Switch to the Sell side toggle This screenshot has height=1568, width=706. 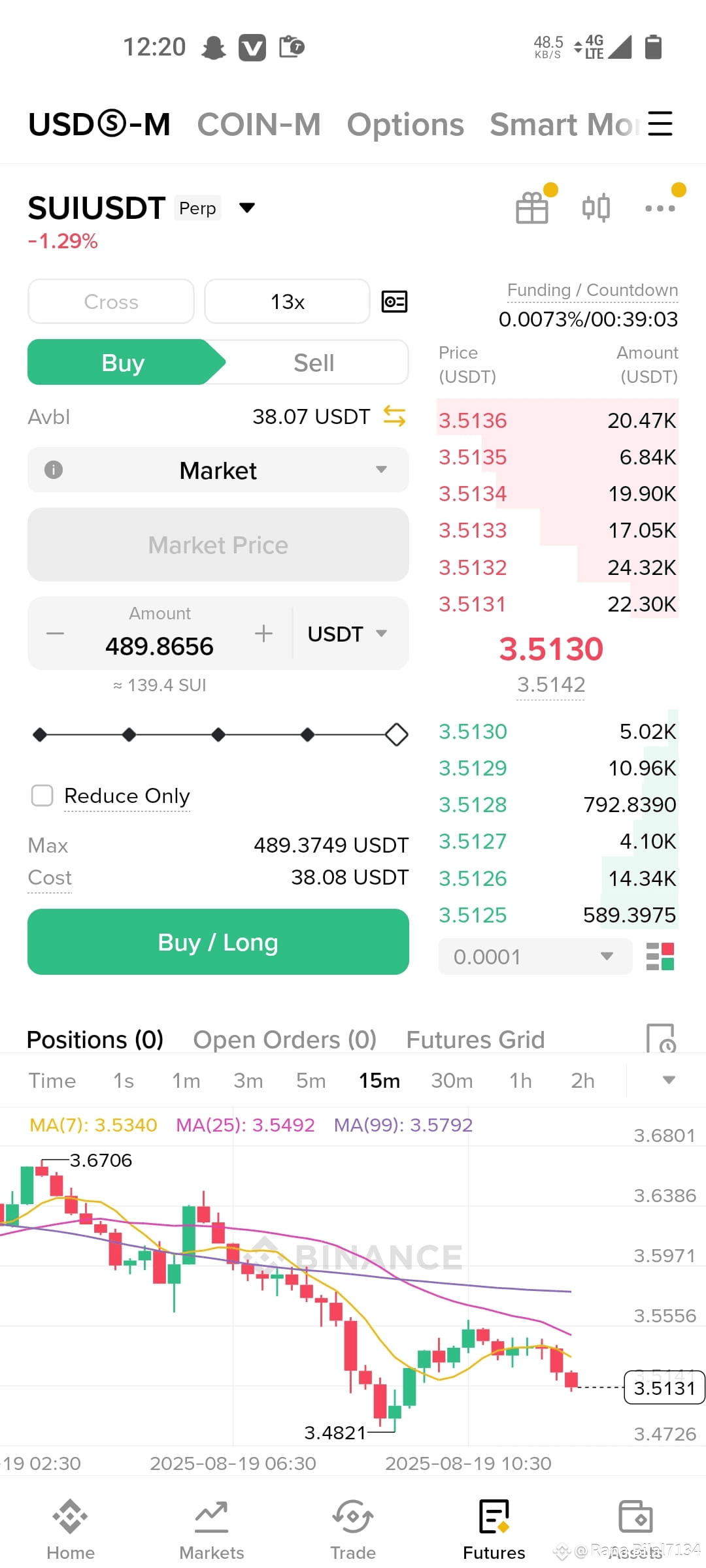pos(314,363)
